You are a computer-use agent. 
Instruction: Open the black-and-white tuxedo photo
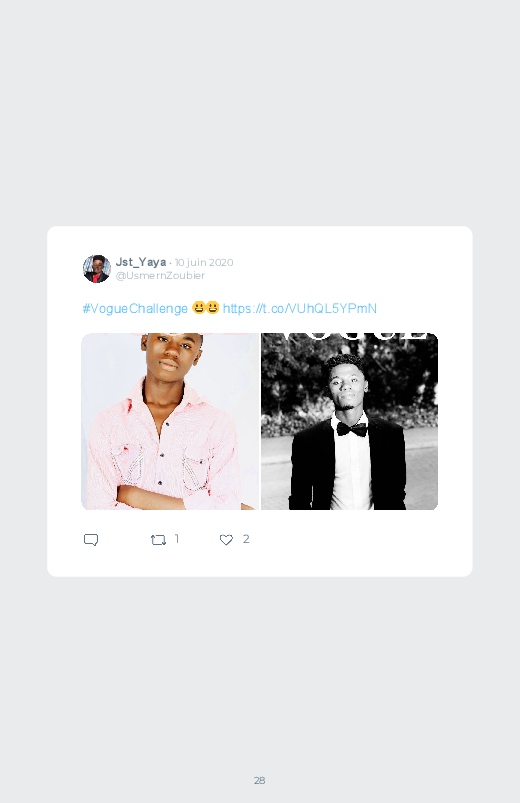[x=349, y=421]
